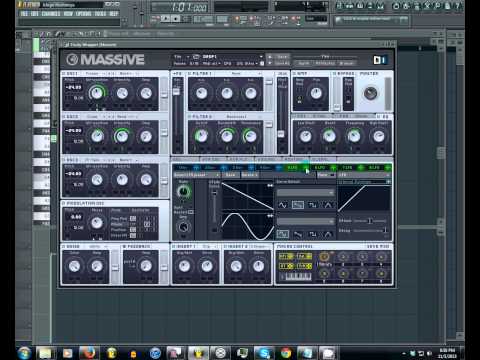
Task: Click the Native Instruments logo in Massive
Action: click(x=380, y=60)
